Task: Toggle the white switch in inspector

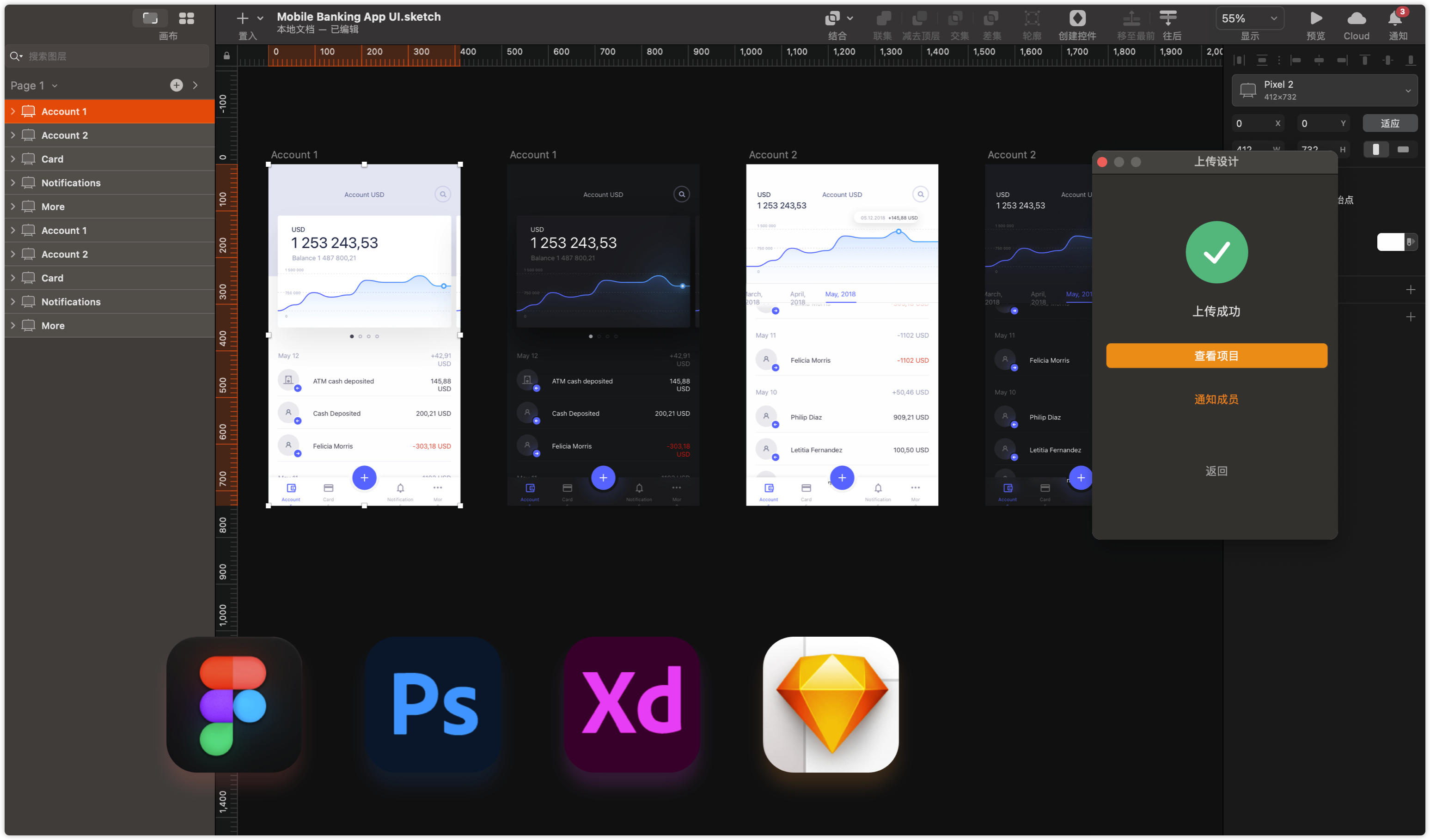Action: point(1397,242)
